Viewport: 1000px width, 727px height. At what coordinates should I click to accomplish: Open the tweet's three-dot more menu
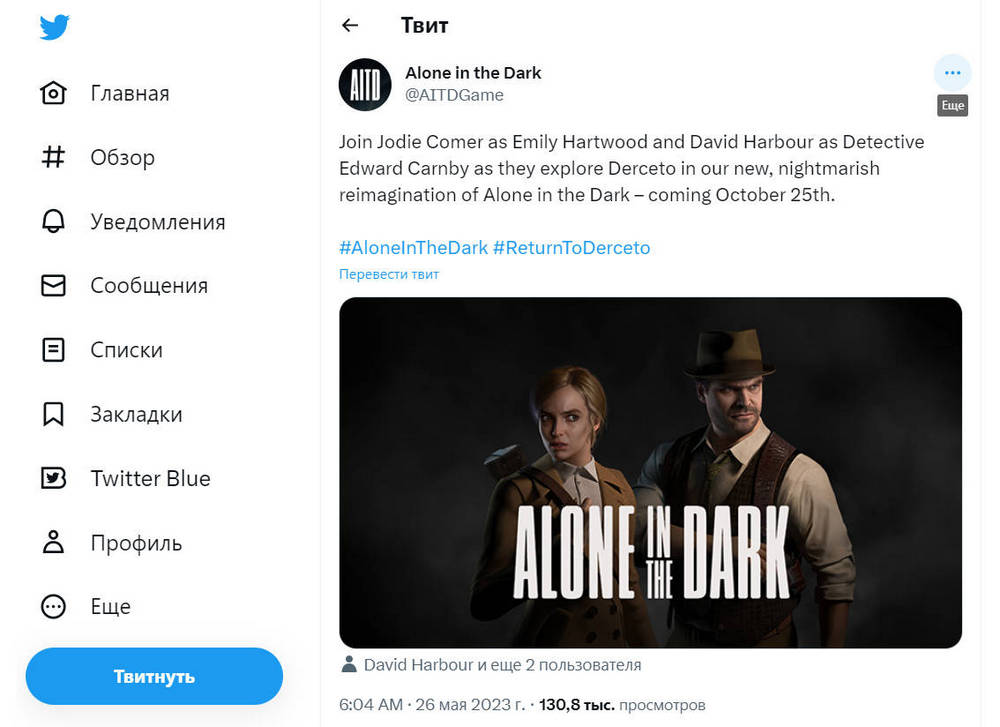(x=952, y=73)
